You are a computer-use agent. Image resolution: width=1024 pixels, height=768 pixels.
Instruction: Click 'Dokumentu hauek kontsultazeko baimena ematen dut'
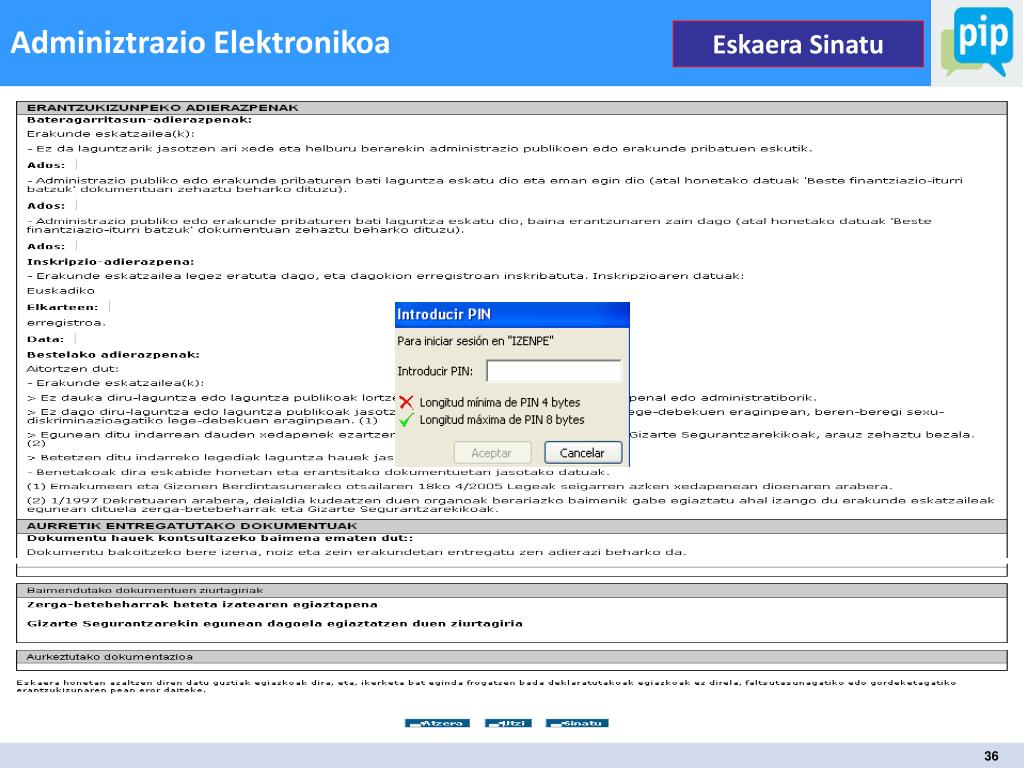coord(220,538)
